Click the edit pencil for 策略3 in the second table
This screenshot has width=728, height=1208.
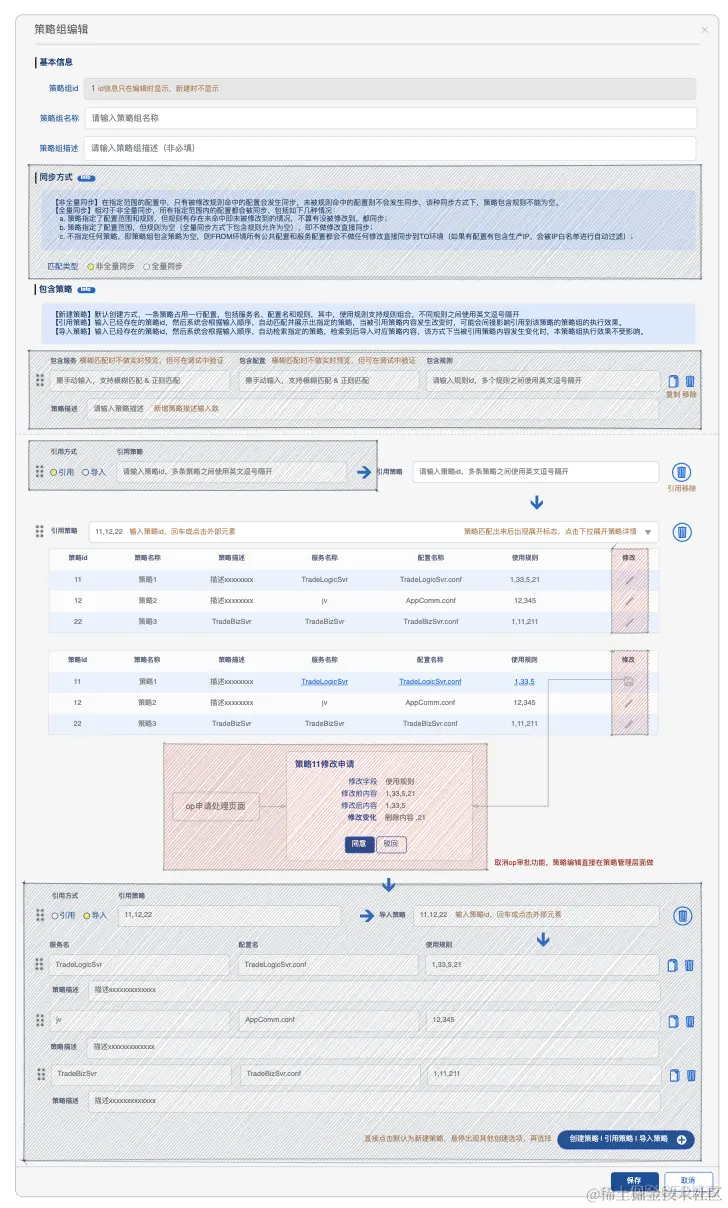[x=628, y=723]
